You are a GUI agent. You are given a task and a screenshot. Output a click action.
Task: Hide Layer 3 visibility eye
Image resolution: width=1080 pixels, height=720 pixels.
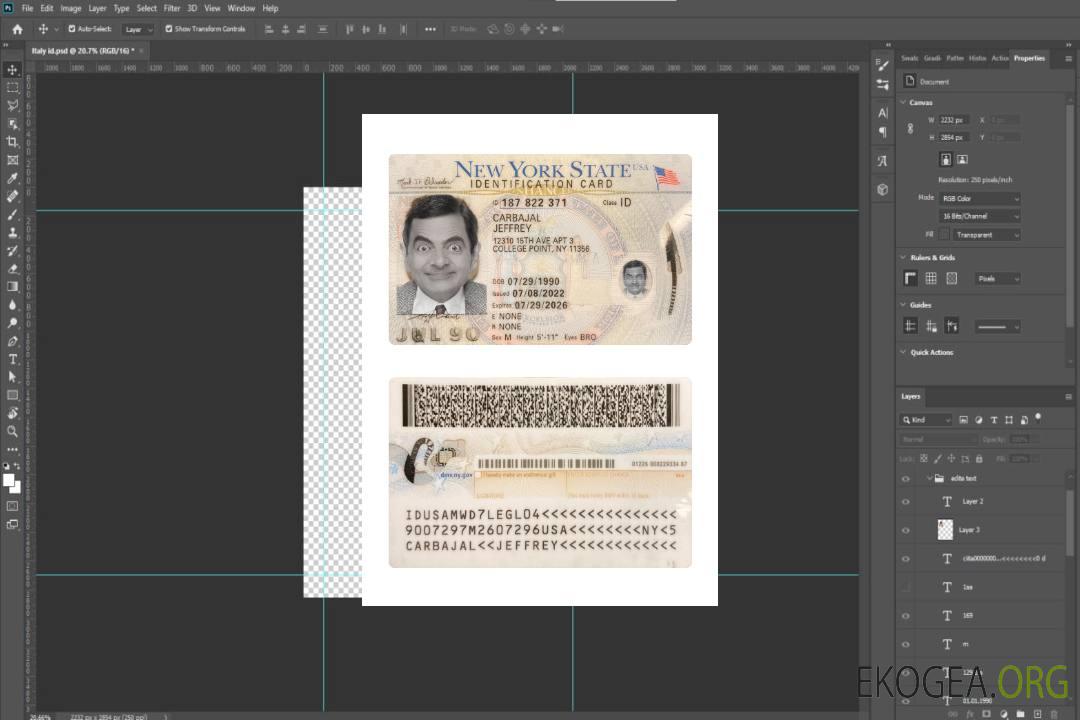[906, 531]
